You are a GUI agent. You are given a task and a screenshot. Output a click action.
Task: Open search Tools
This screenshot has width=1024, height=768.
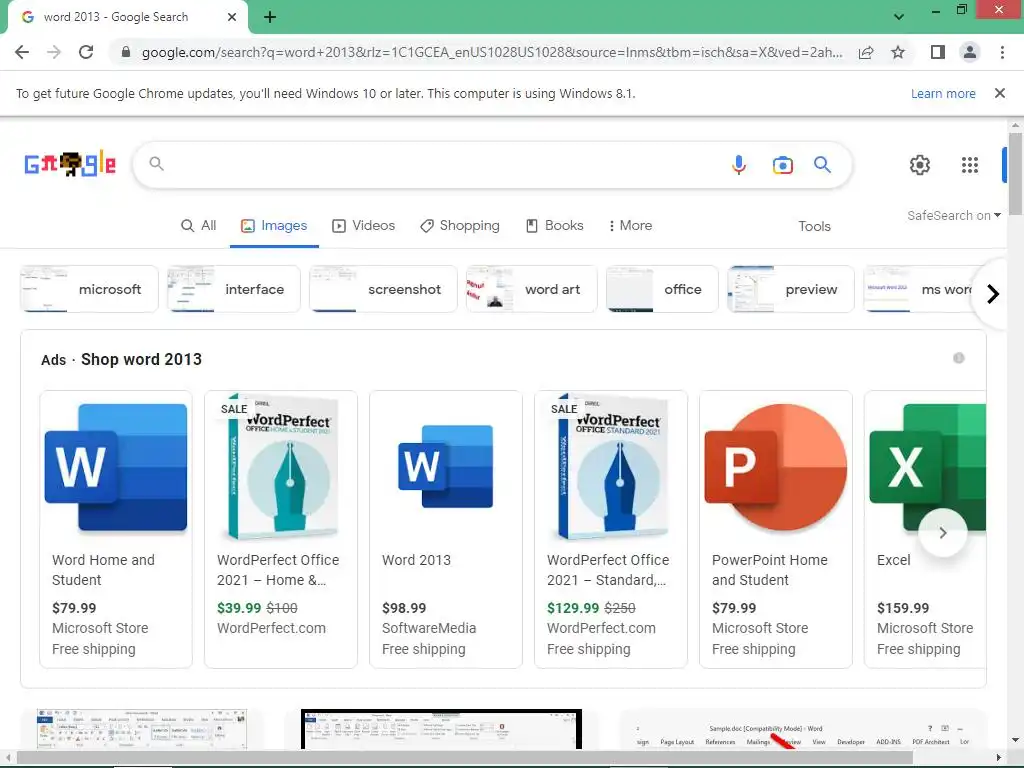814,226
